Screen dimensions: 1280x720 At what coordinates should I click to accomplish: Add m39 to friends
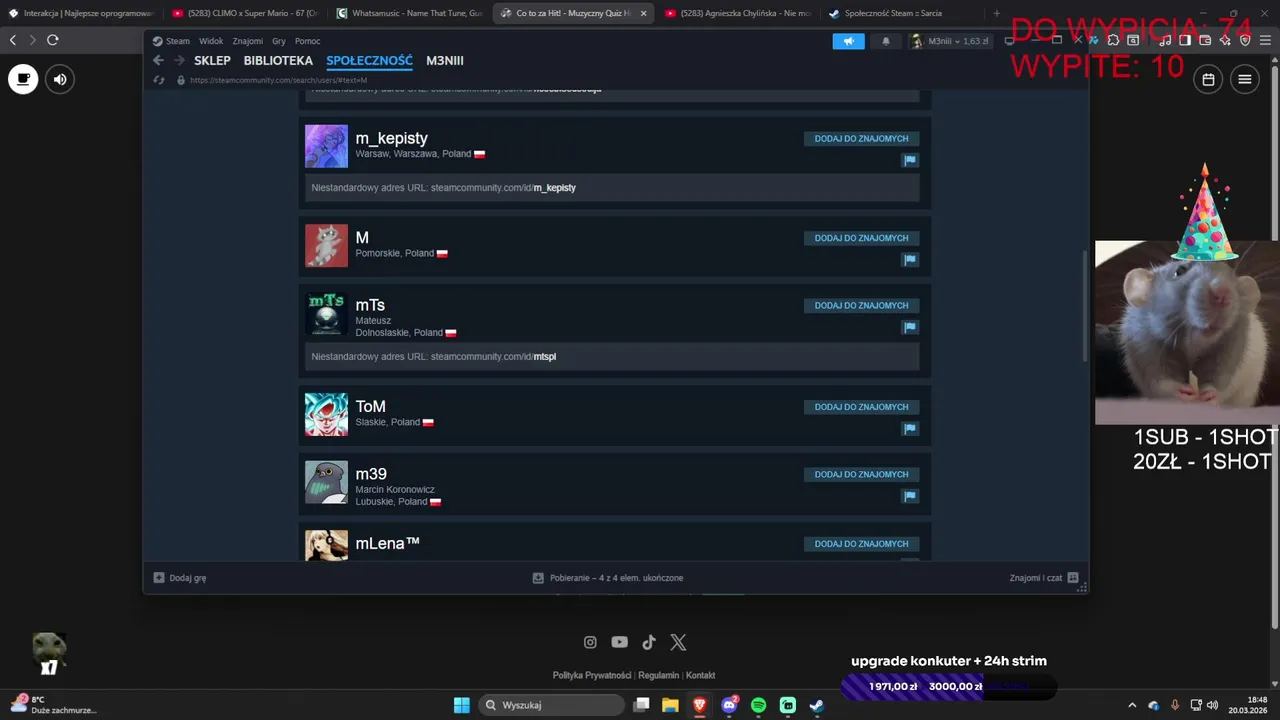[x=861, y=475]
